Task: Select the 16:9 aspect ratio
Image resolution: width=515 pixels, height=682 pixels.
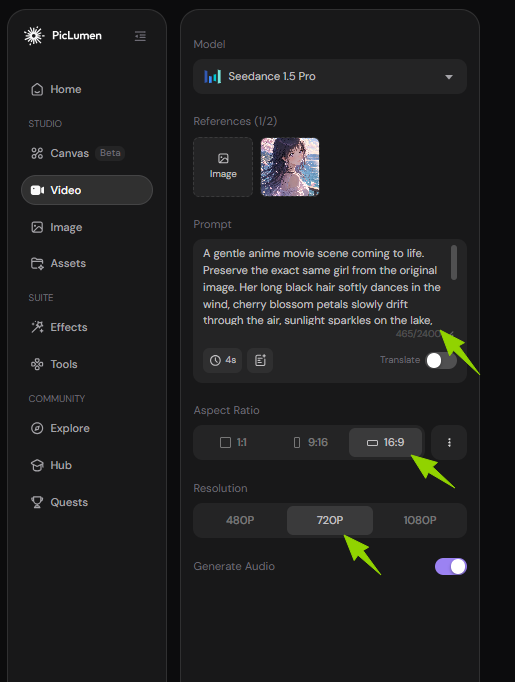Action: (x=385, y=442)
